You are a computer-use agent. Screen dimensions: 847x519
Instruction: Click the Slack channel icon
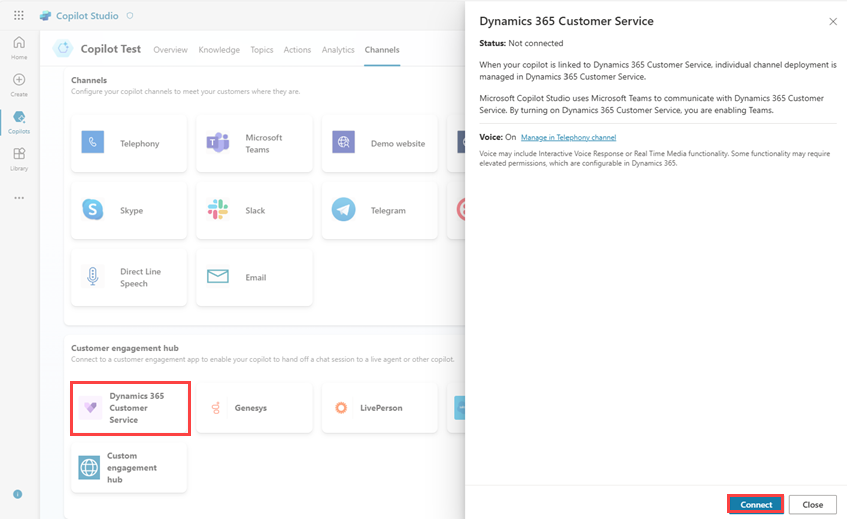[218, 210]
